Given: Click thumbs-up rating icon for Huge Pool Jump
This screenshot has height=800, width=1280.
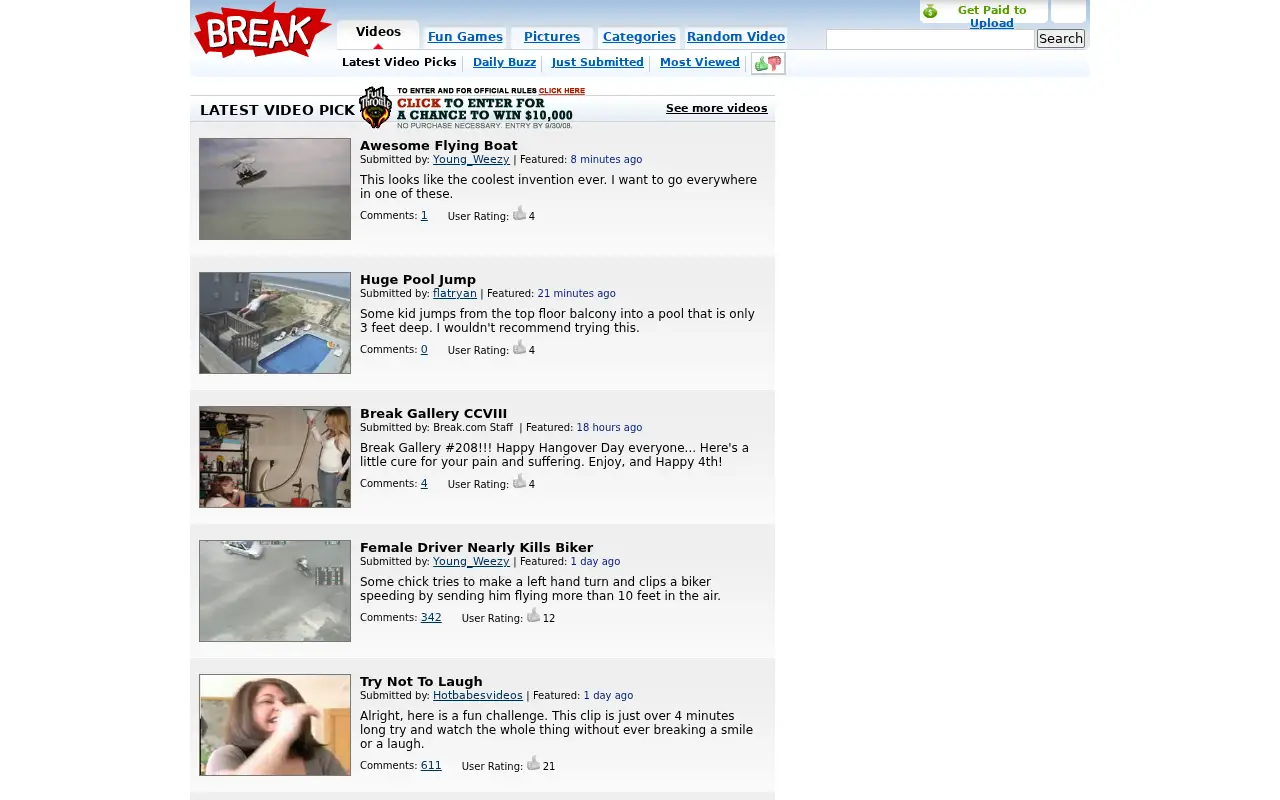Looking at the screenshot, I should coord(519,347).
